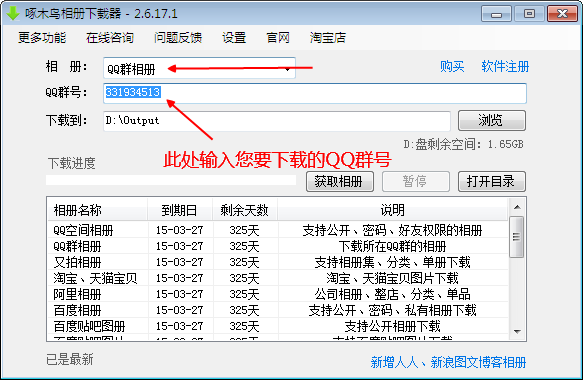Open the 淘宝店 menu item

(x=328, y=38)
